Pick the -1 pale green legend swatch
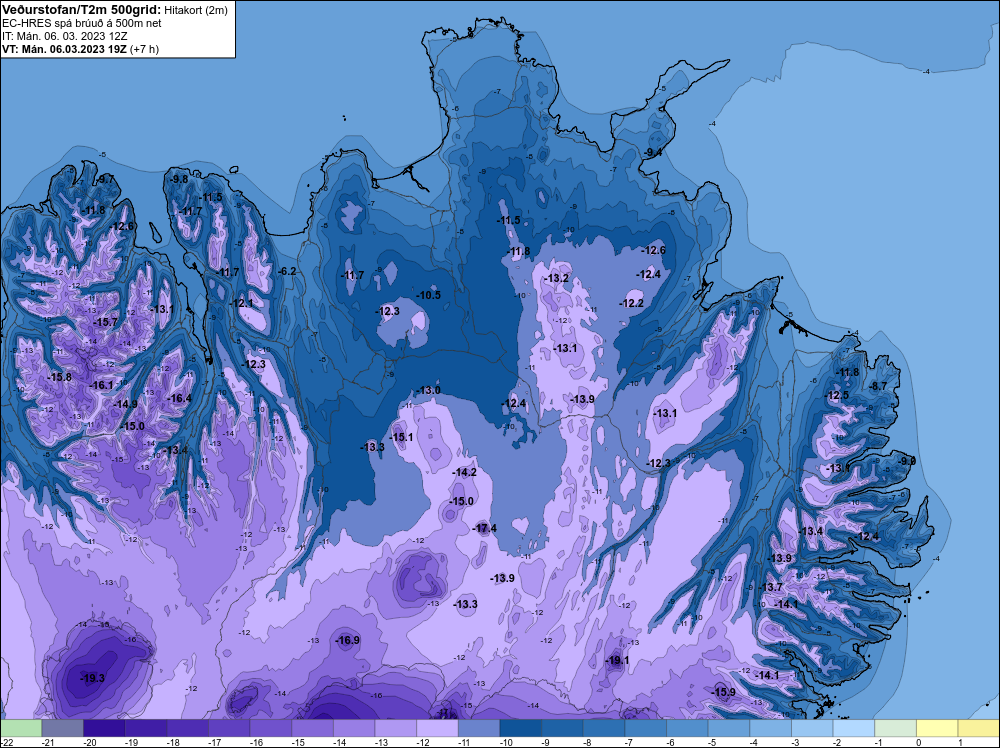Image resolution: width=1000 pixels, height=748 pixels. pos(896,728)
